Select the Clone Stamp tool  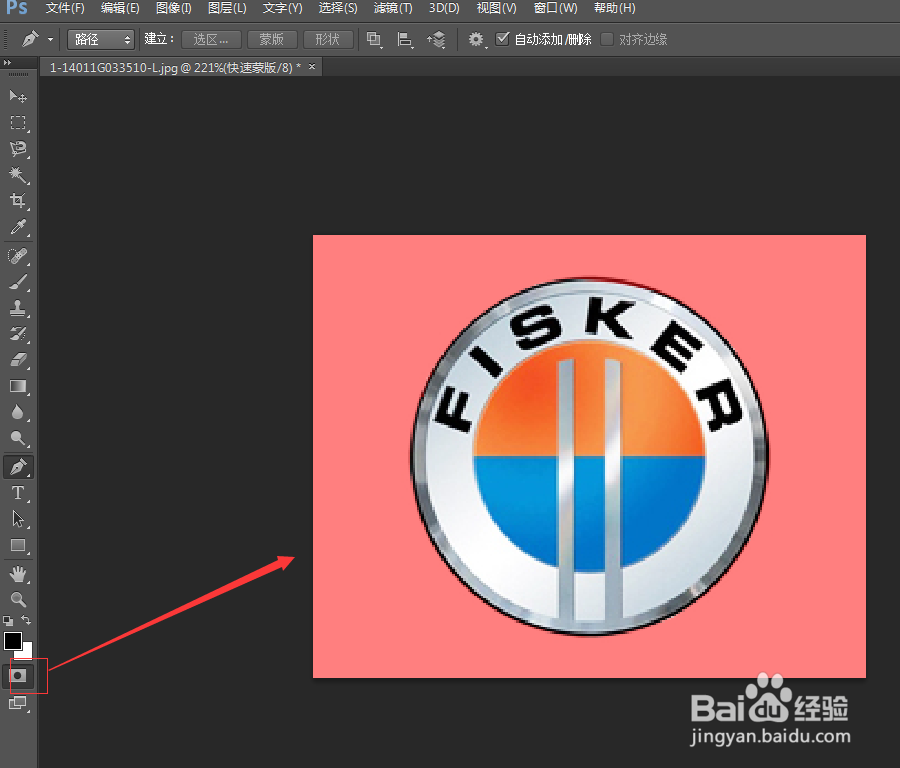[x=18, y=308]
